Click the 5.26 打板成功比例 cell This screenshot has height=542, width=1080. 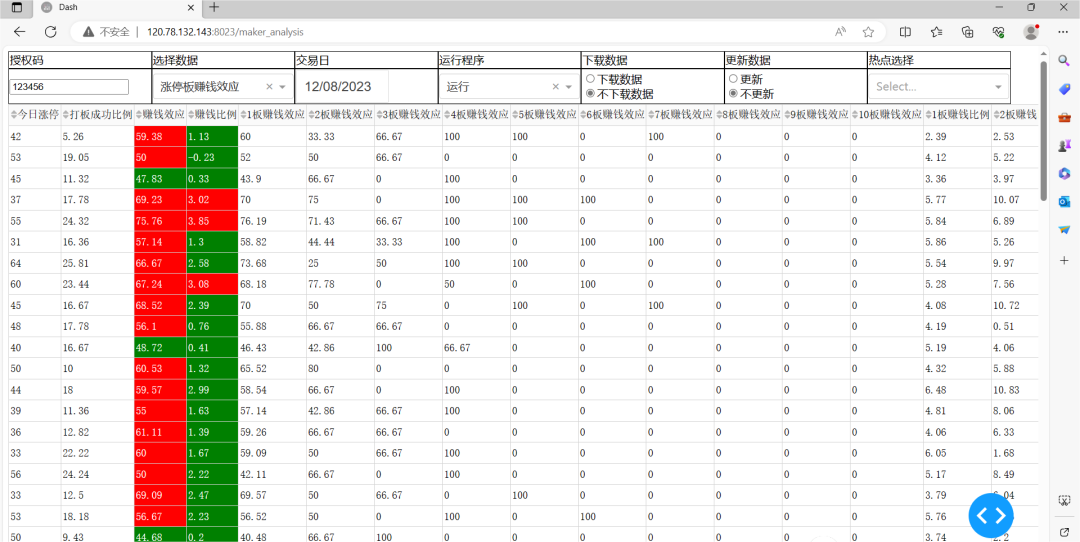click(97, 136)
